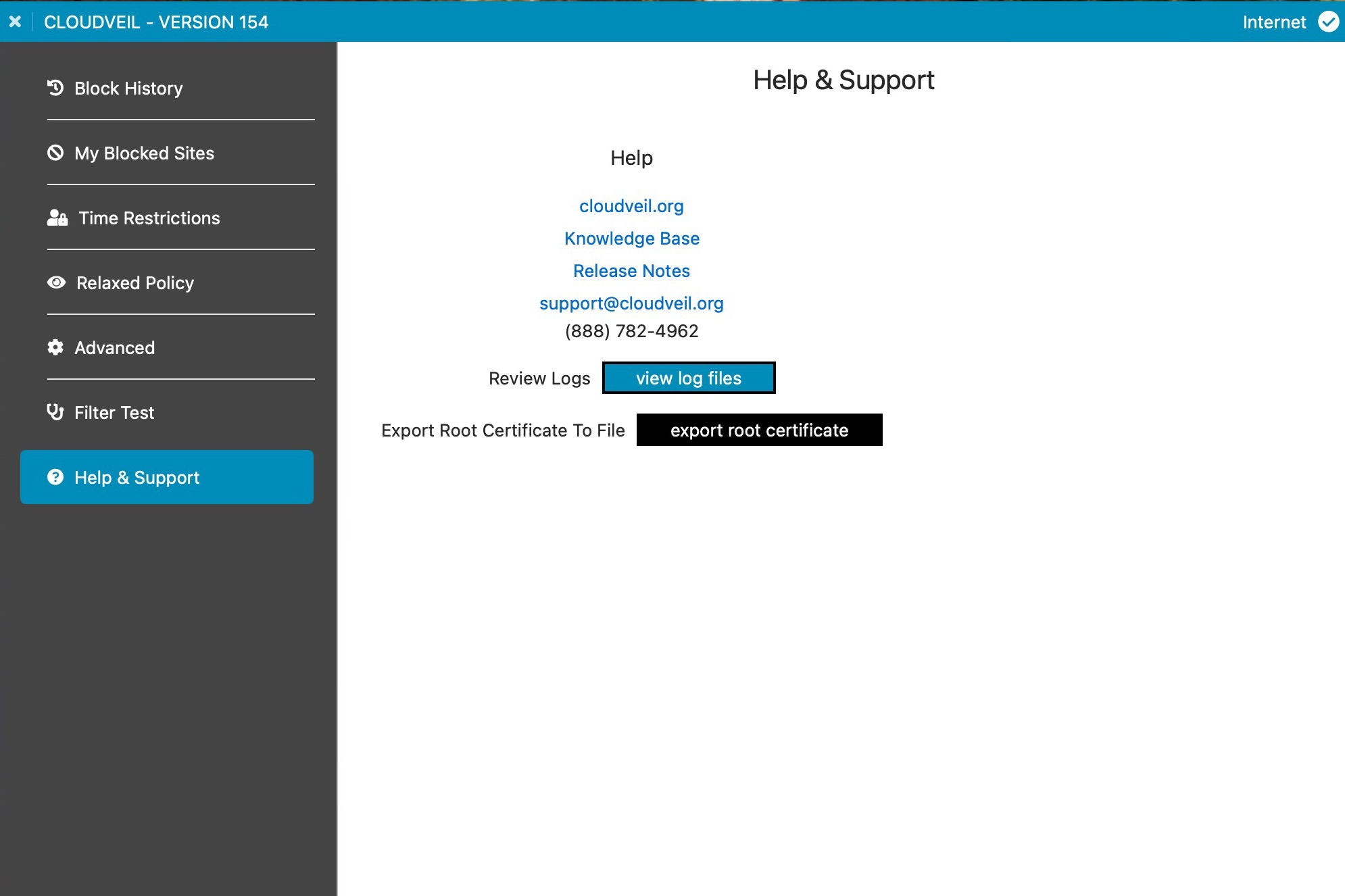The height and width of the screenshot is (896, 1345).
Task: Click the view log files button
Action: tap(689, 378)
